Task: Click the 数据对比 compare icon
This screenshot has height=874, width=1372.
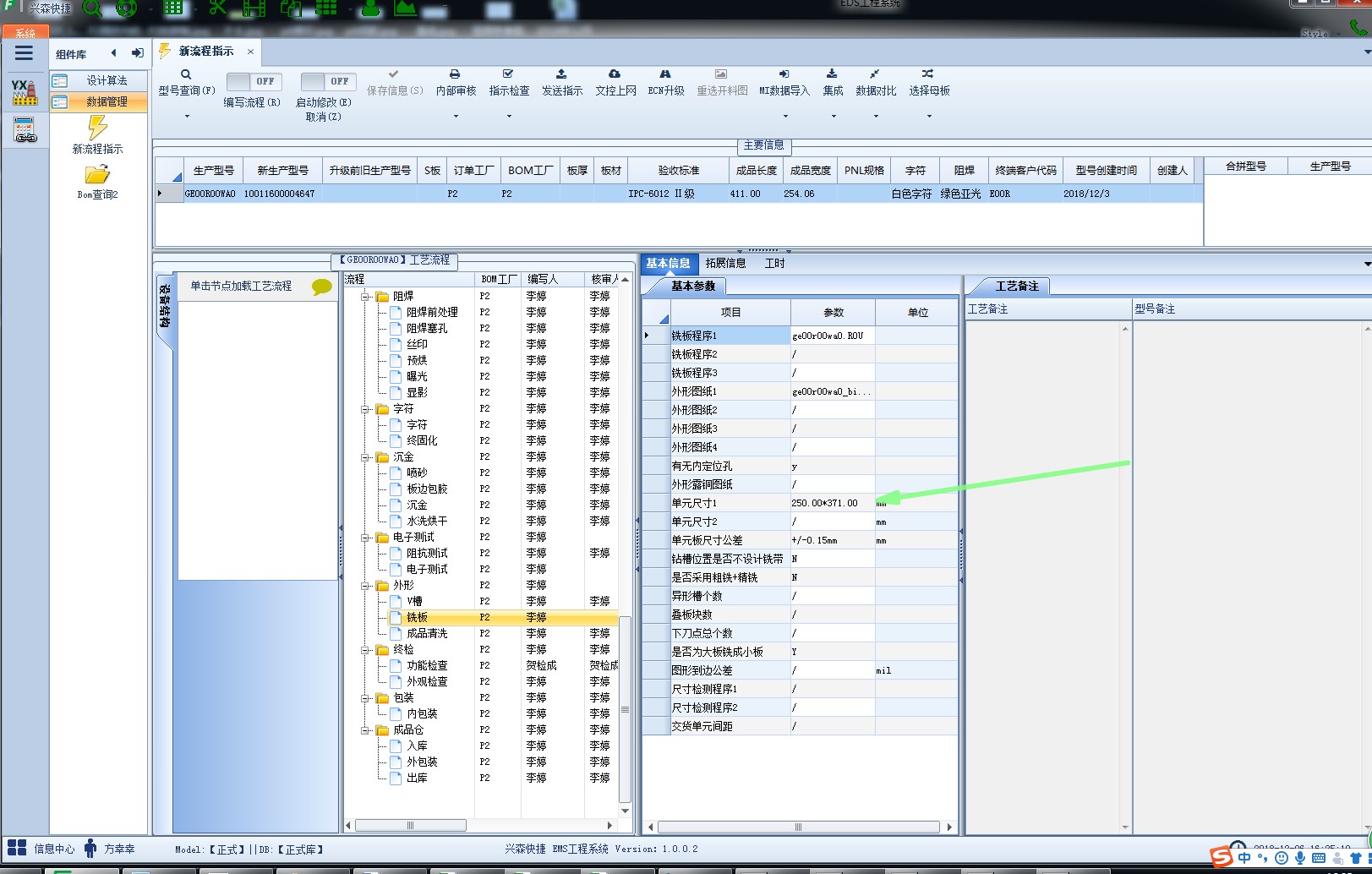Action: [875, 74]
